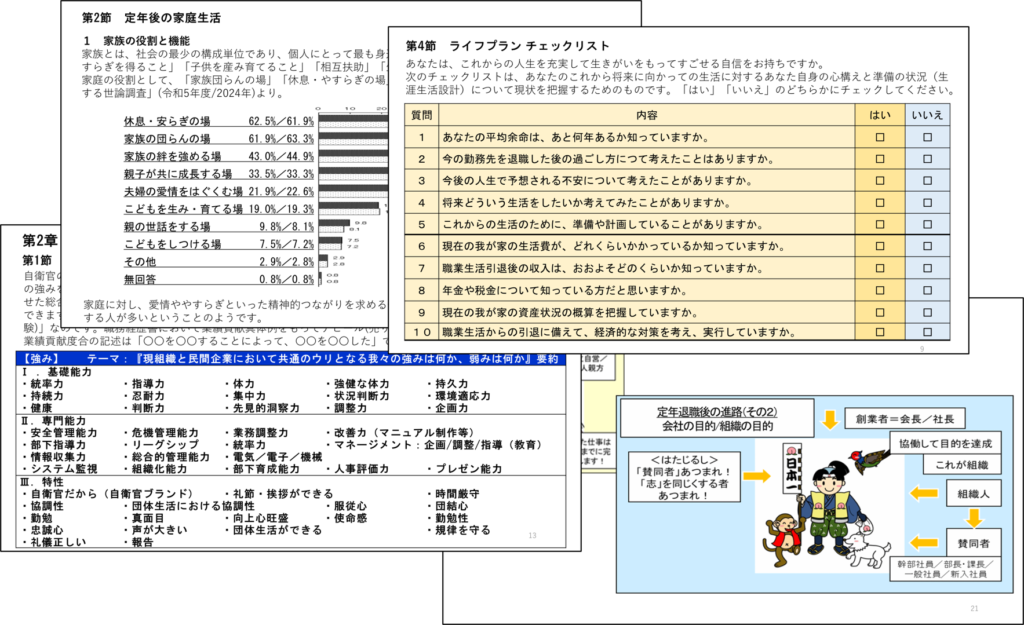This screenshot has width=1024, height=625.
Task: Check はい for question 10 on 経済的な対策
Action: coord(880,332)
